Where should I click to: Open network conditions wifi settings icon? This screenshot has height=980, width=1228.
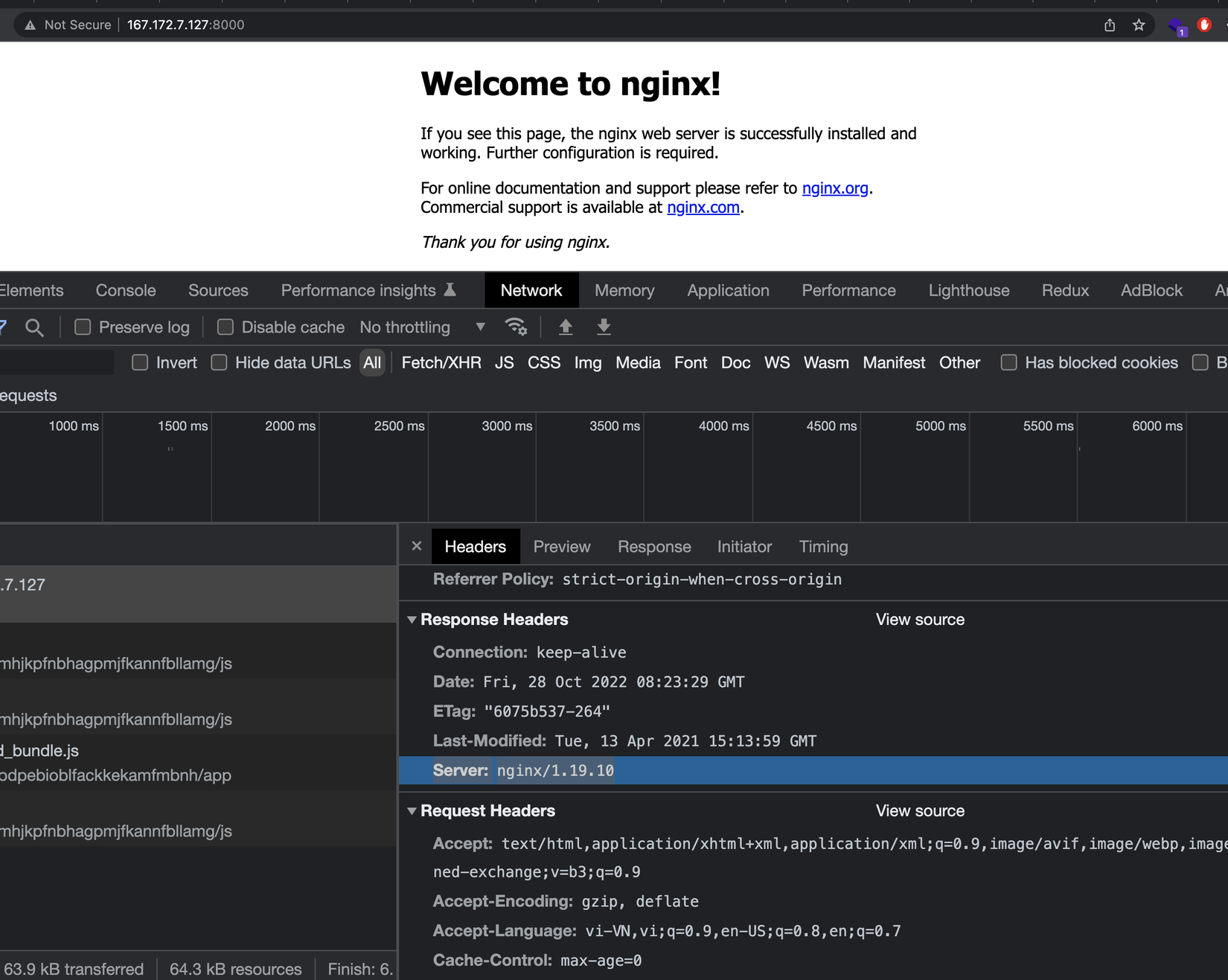tap(515, 327)
